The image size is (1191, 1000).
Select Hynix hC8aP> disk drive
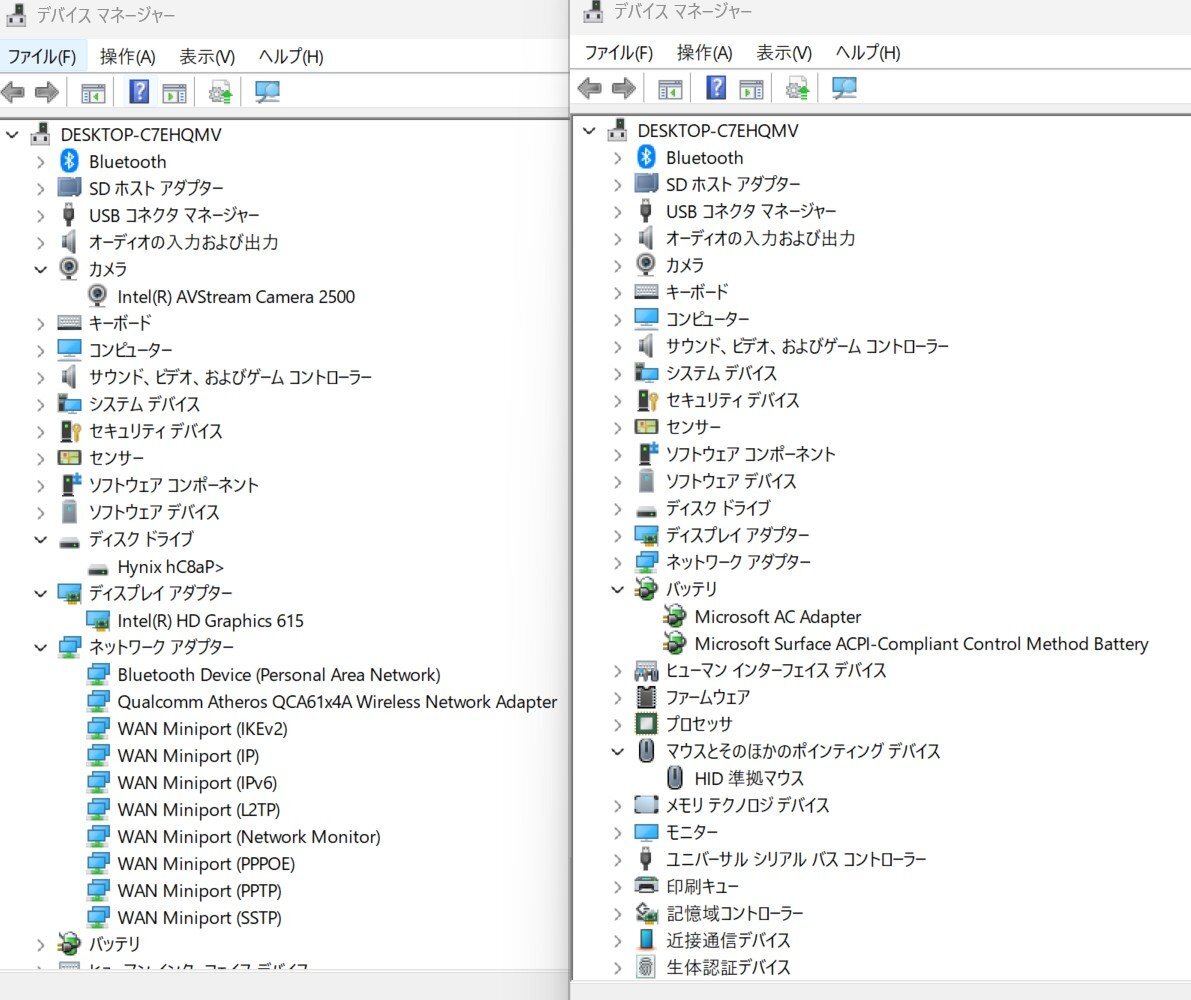[x=170, y=567]
